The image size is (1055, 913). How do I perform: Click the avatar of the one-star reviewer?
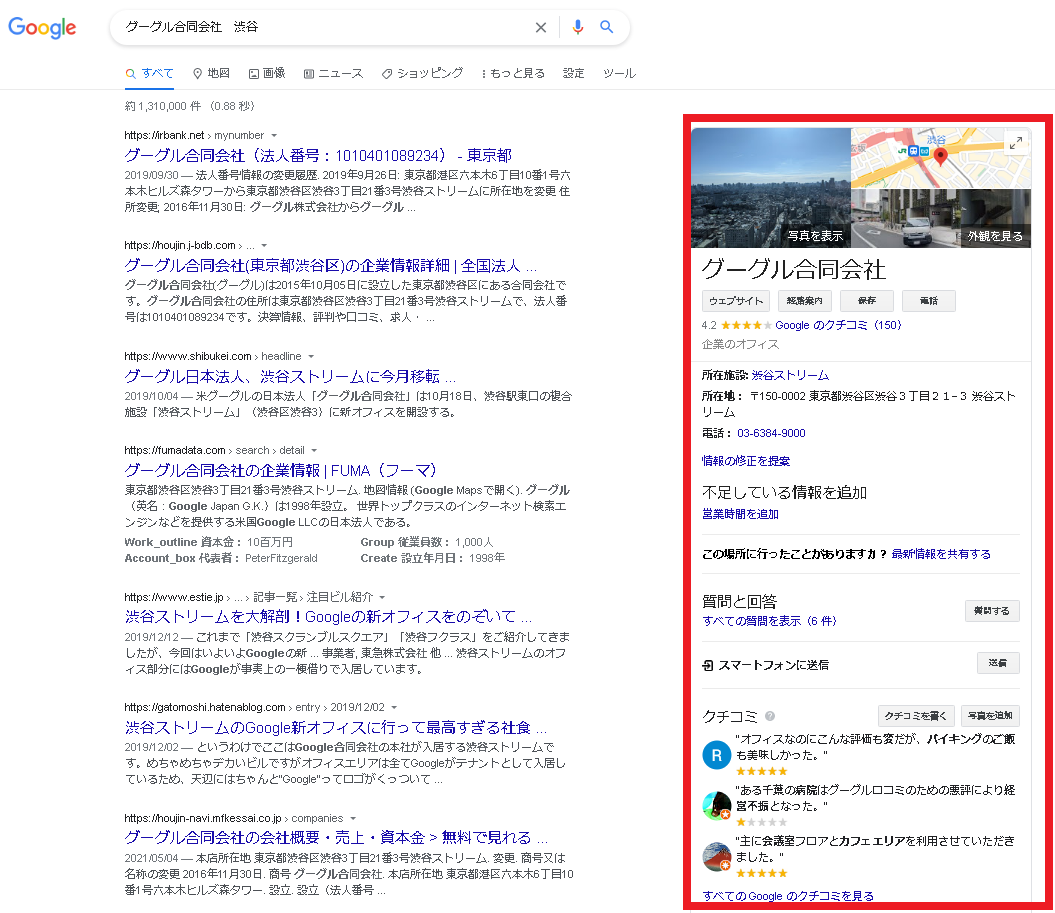click(717, 805)
